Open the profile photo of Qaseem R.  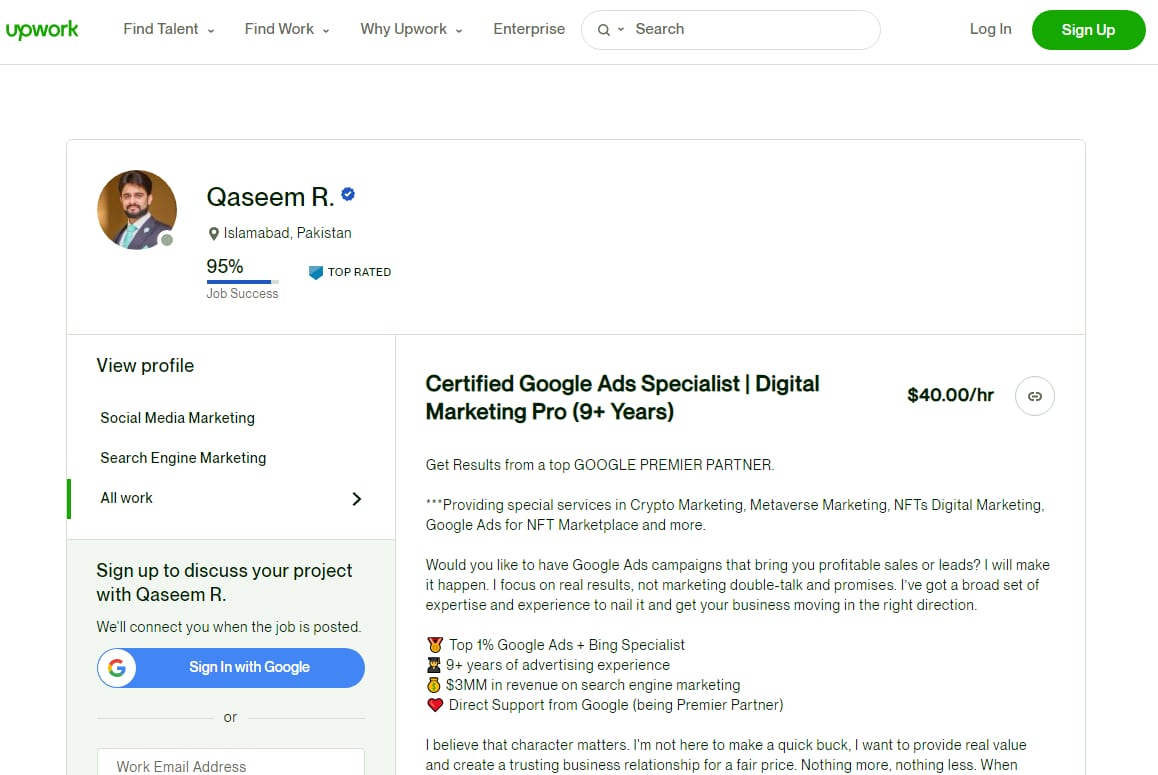tap(136, 209)
